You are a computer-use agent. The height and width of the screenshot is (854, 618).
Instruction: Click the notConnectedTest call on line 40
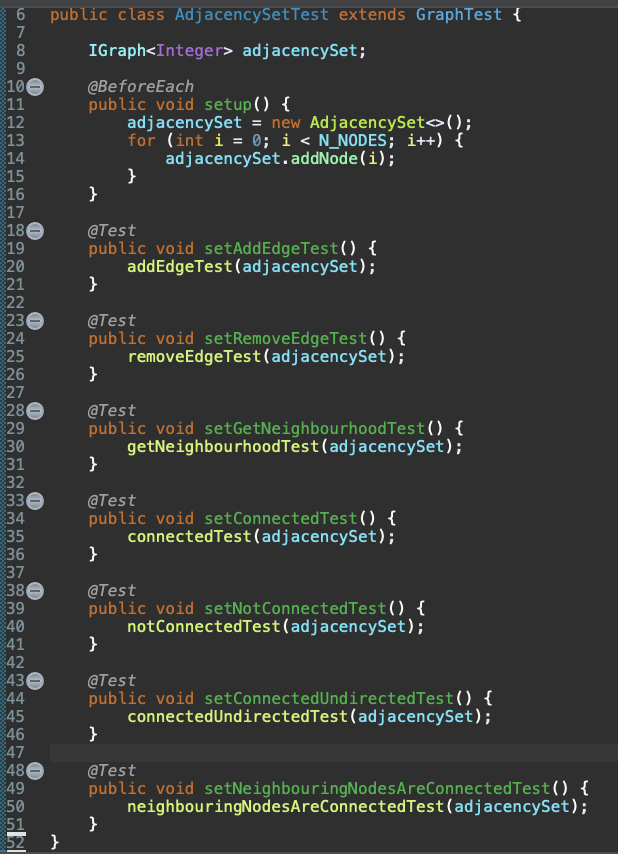[204, 626]
